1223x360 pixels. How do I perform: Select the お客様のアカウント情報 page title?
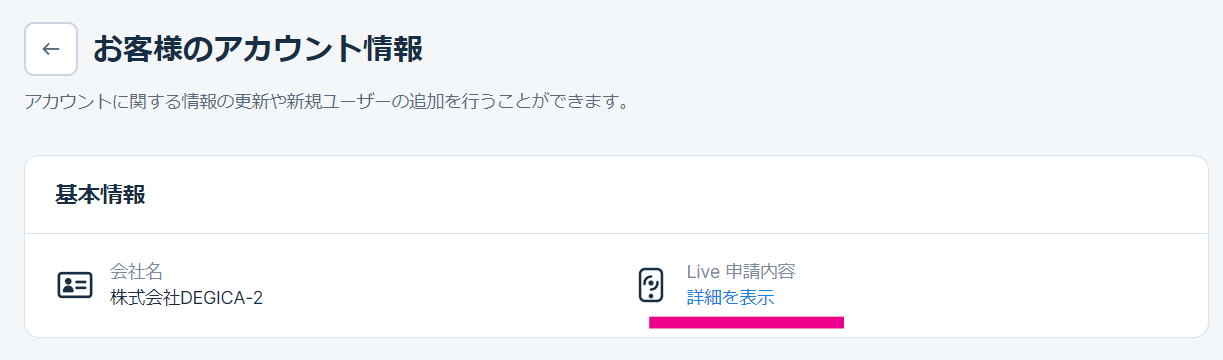[x=258, y=48]
